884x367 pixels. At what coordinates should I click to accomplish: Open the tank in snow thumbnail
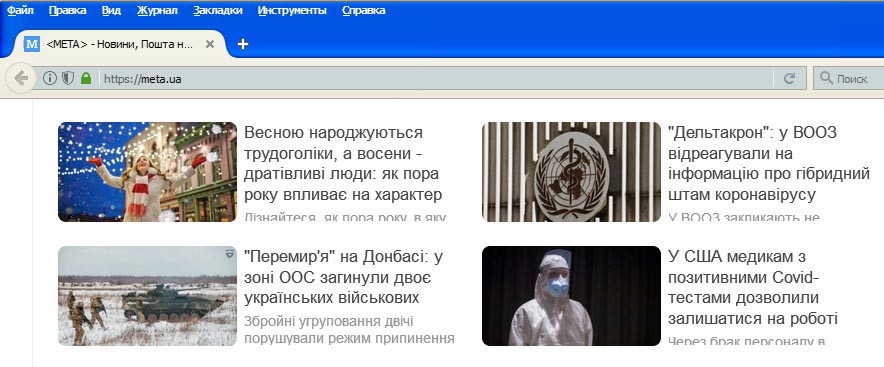[x=147, y=295]
